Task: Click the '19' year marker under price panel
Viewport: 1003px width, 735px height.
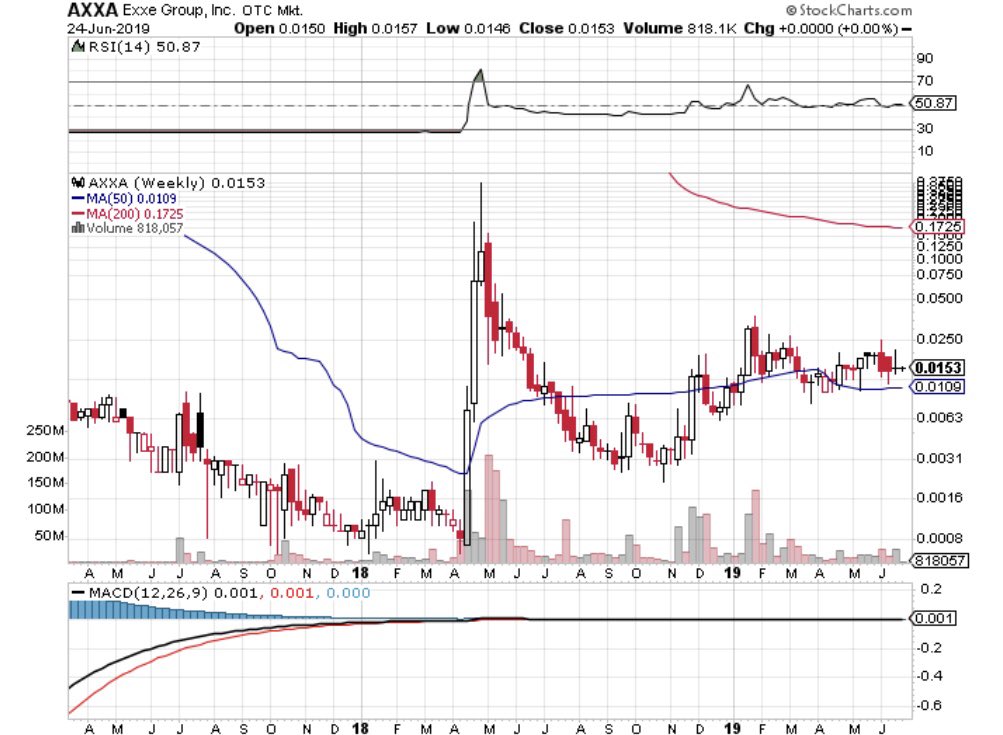Action: pyautogui.click(x=732, y=573)
